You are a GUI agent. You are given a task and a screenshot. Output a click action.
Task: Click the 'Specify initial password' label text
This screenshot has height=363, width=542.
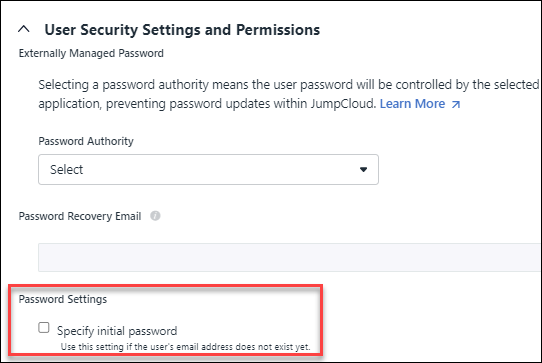(x=117, y=331)
